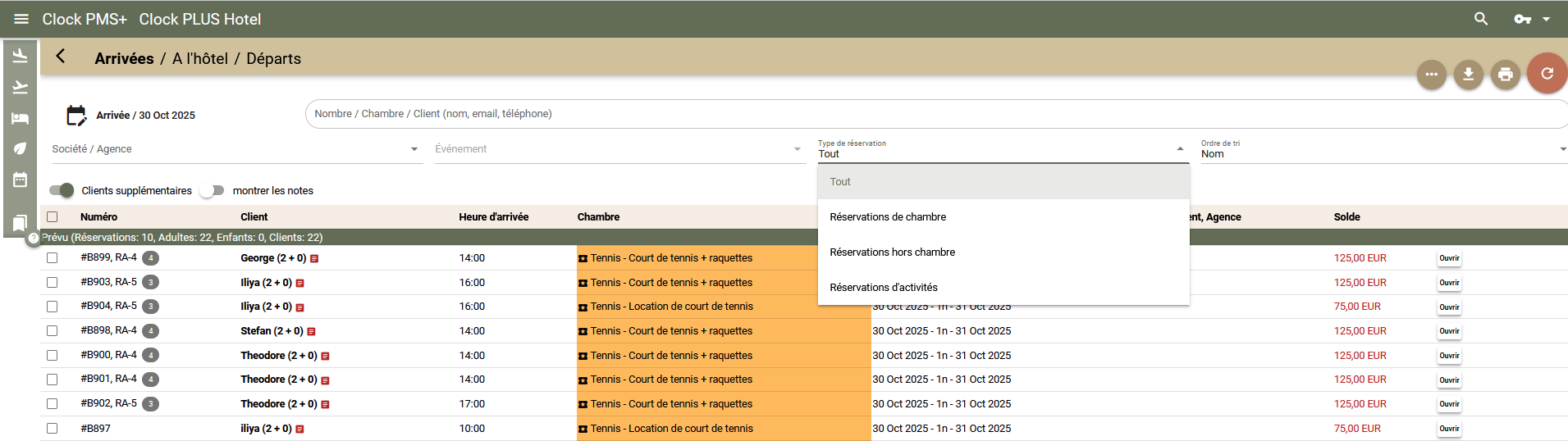
Task: Click the Solde column header
Action: 1346,217
